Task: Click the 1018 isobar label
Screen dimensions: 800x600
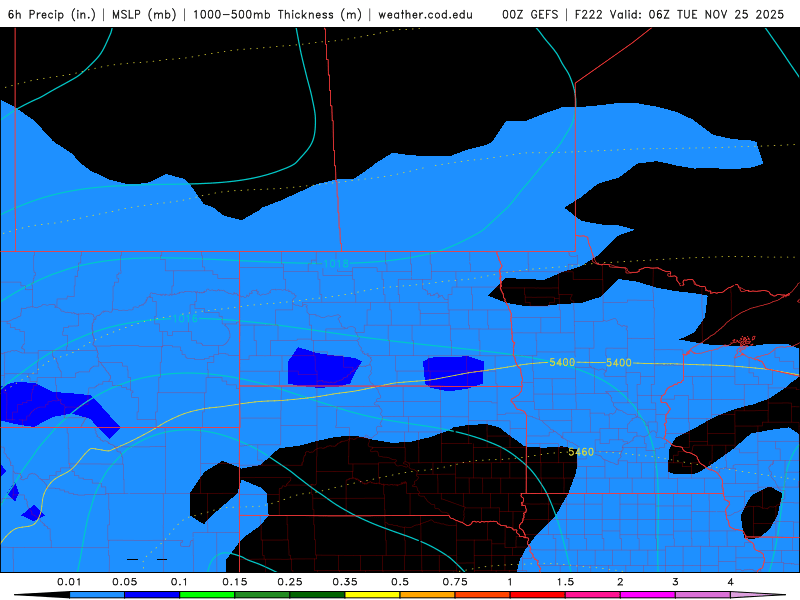Action: 336,263
